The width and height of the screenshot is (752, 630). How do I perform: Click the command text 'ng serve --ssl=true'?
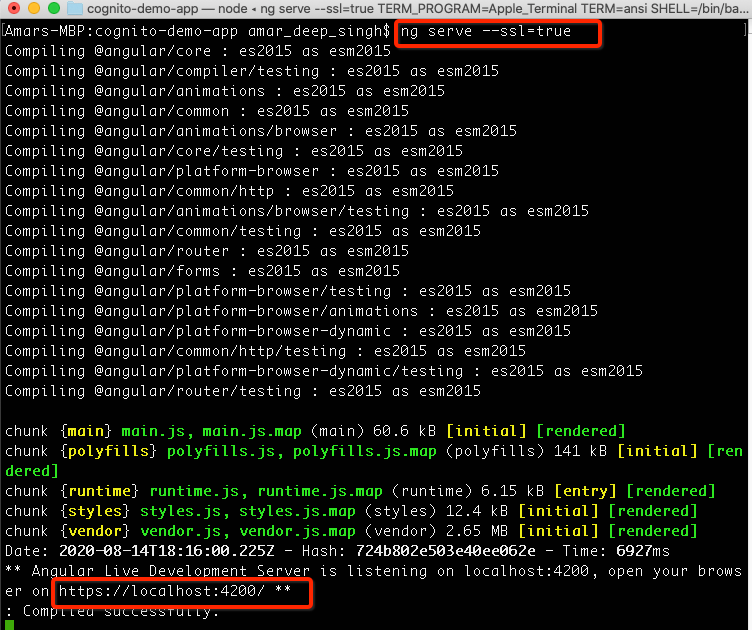pyautogui.click(x=485, y=31)
